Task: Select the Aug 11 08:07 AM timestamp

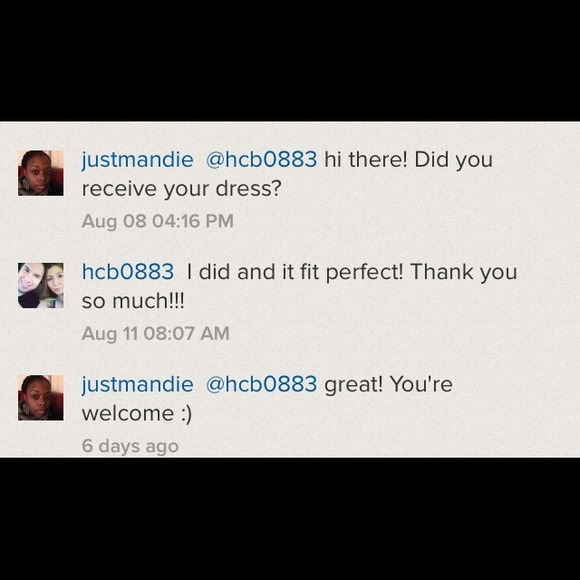Action: click(x=156, y=334)
